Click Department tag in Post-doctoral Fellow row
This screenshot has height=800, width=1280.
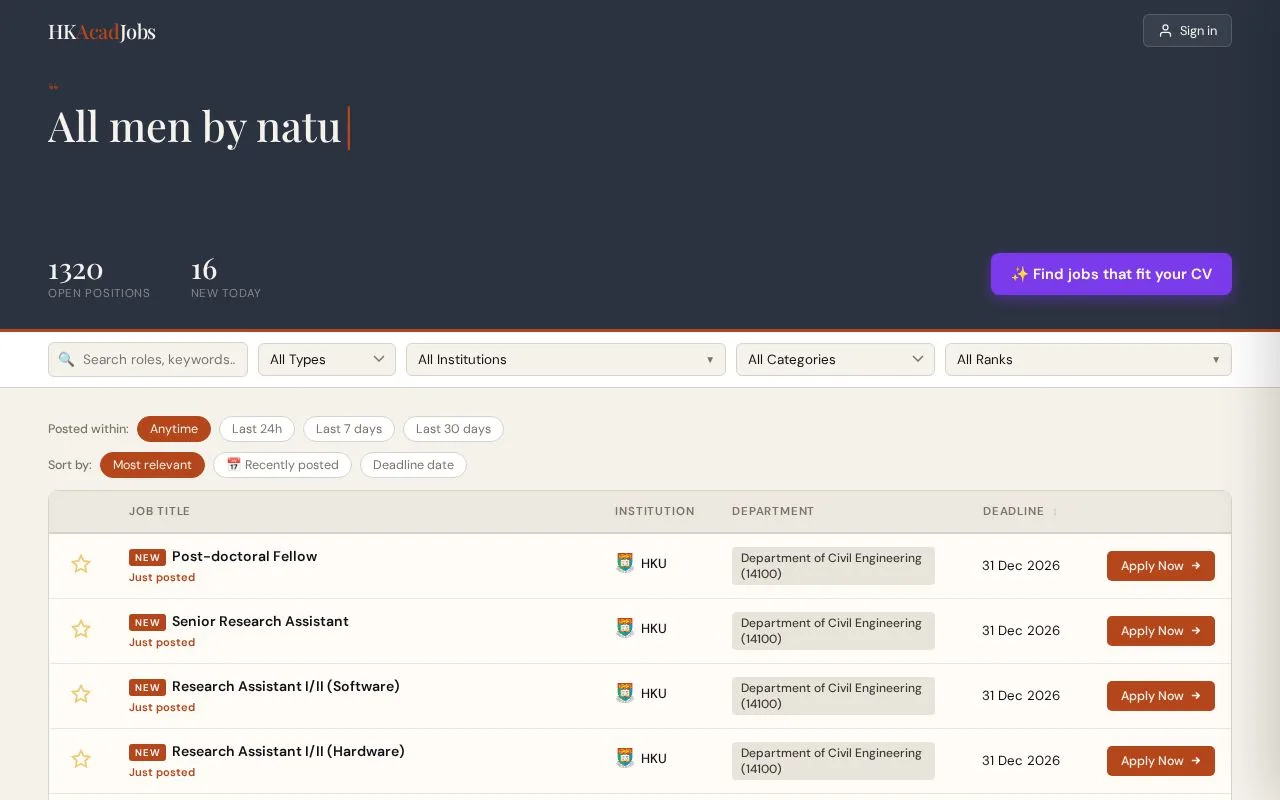[x=833, y=566]
